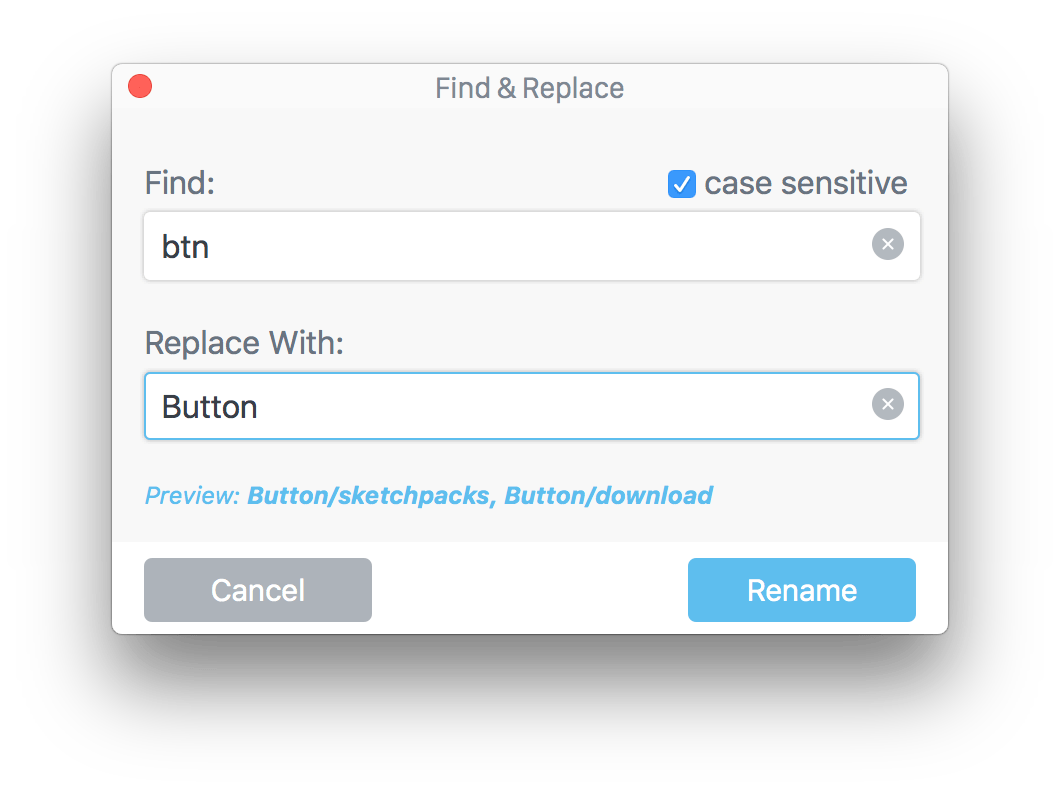The image size is (1060, 794).
Task: Place cursor on the "Button" replacement text
Action: pos(210,407)
